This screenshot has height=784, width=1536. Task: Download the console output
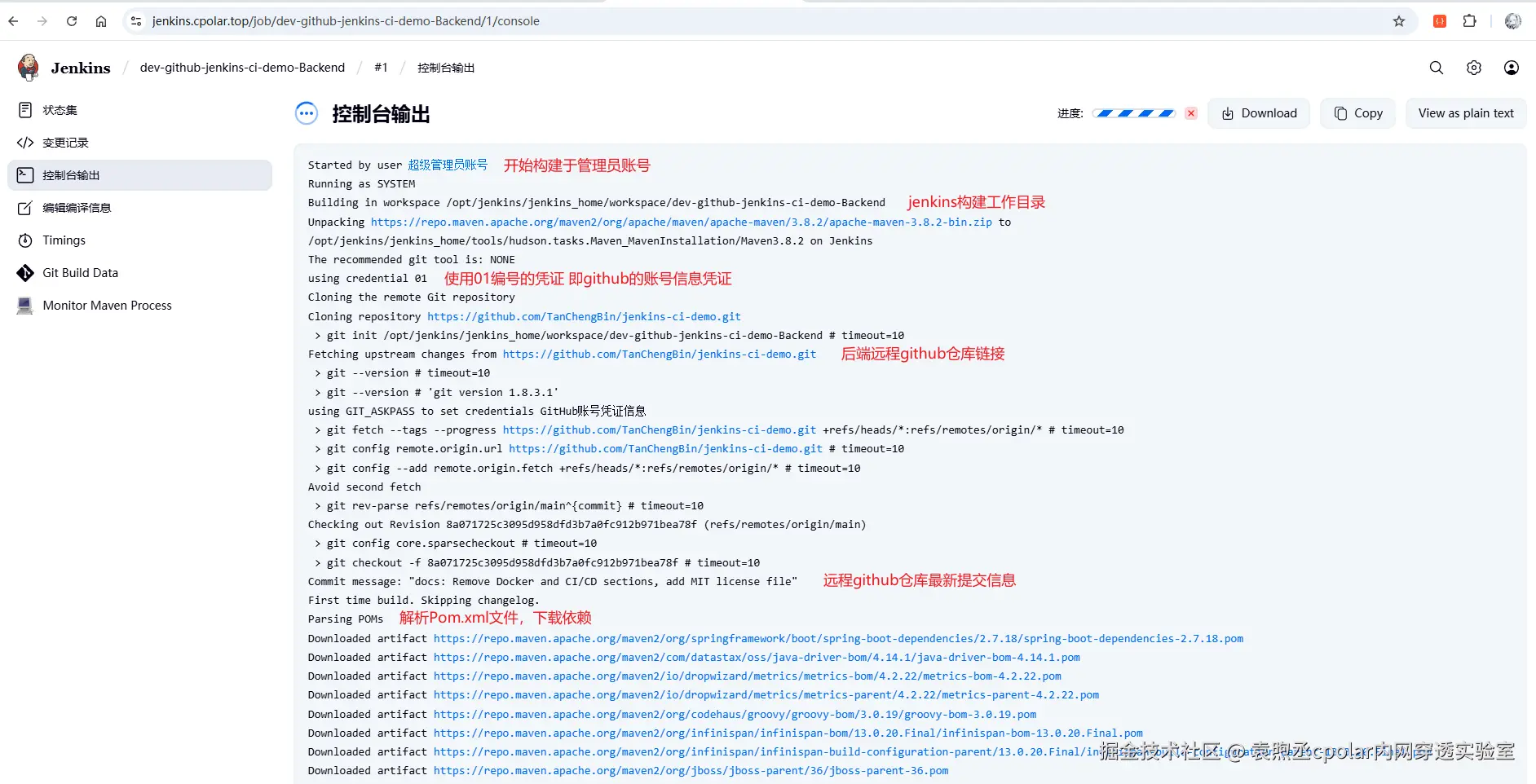[1259, 113]
